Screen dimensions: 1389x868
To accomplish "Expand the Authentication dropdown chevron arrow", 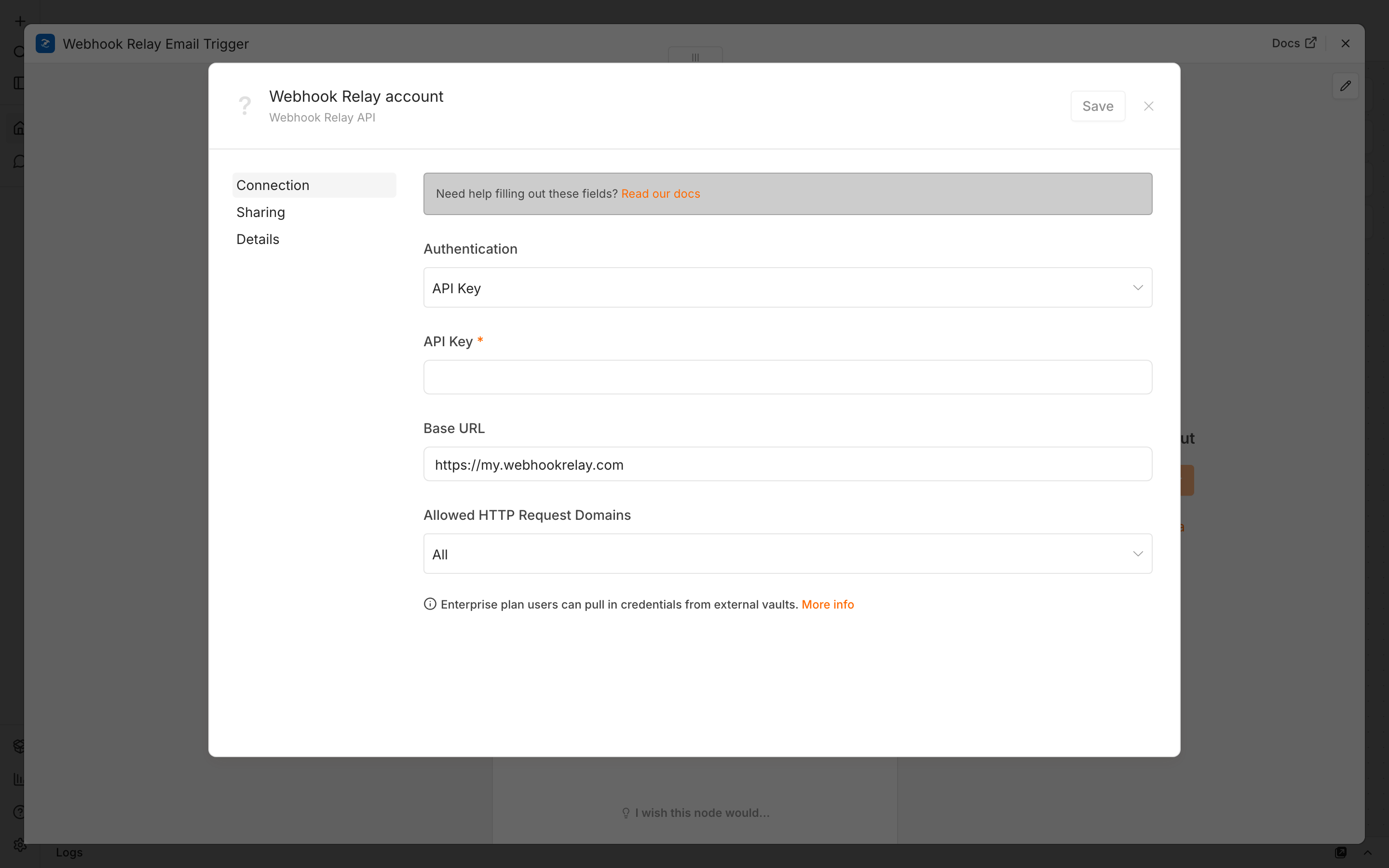I will pyautogui.click(x=1138, y=287).
